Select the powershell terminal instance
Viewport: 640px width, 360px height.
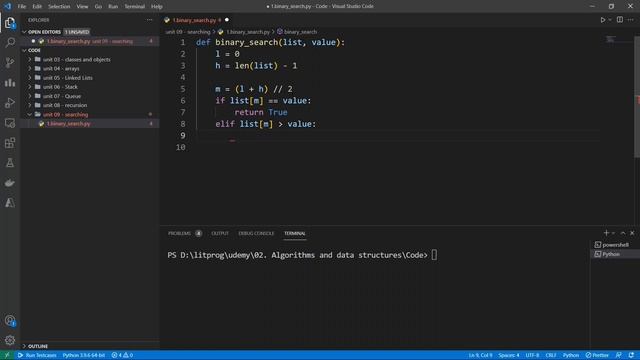615,244
